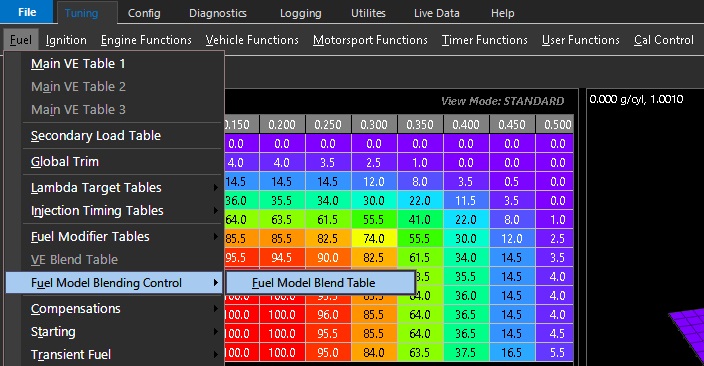
Task: Select cell with value 94.5
Action: coord(282,258)
